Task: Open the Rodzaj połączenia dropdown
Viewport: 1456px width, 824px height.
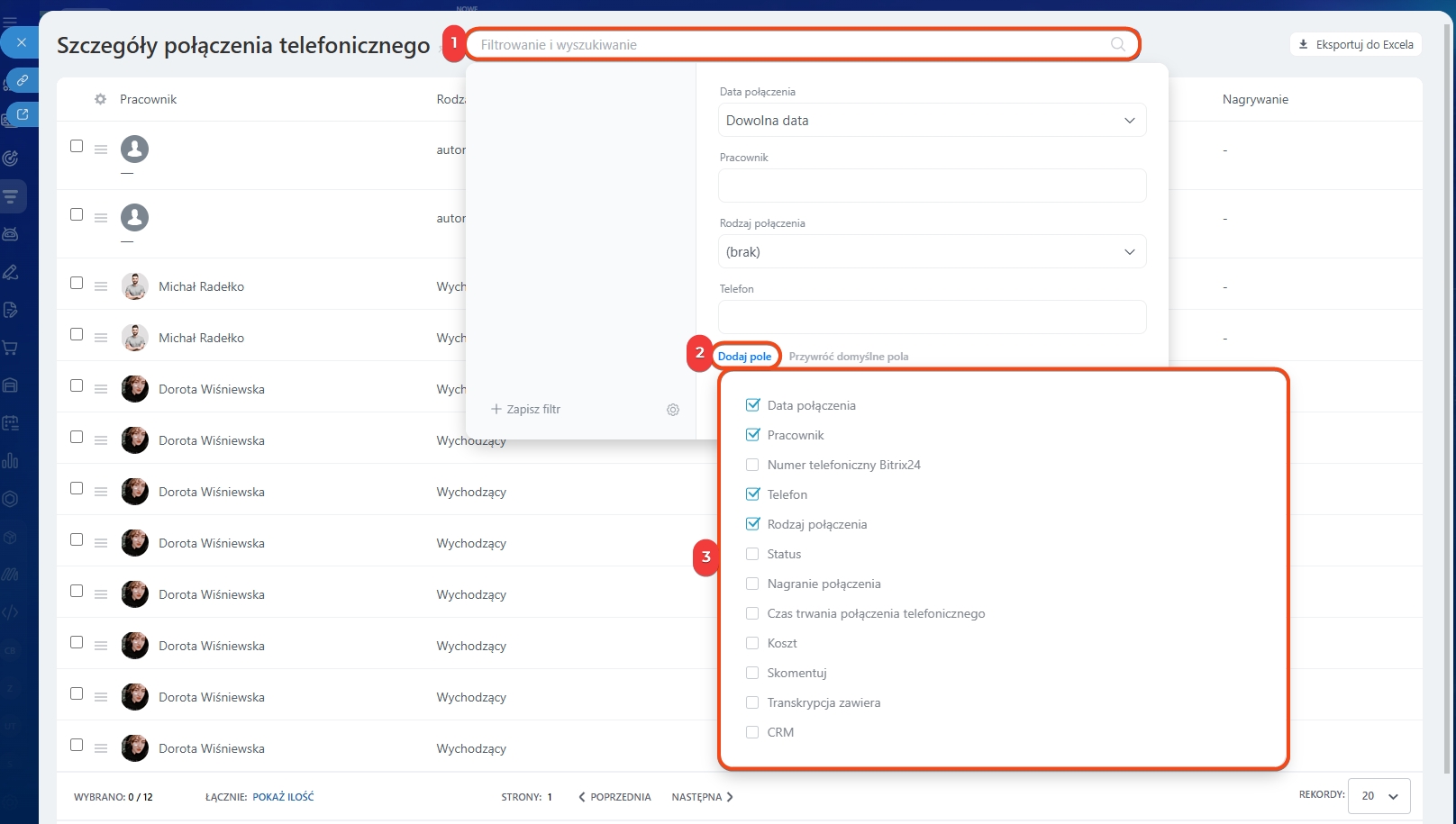Action: [932, 252]
